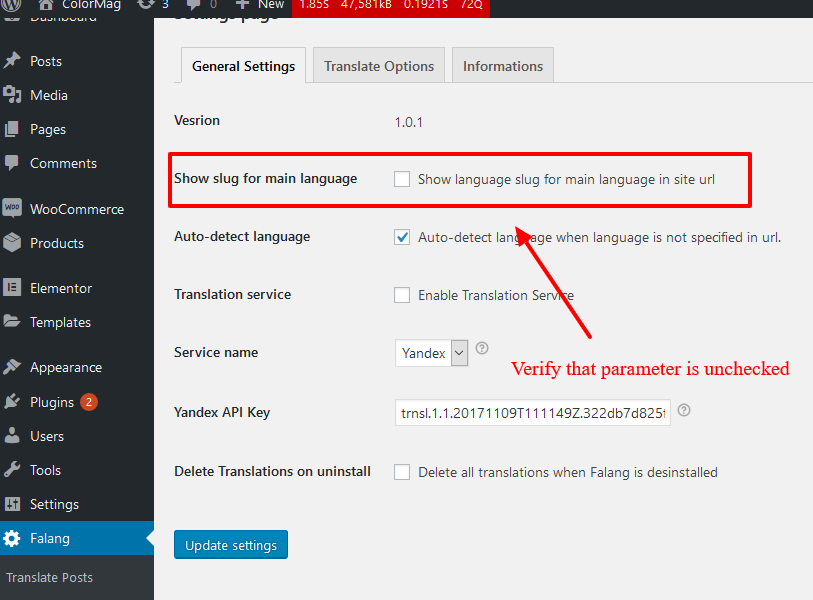Open the Yandex service name dropdown
The height and width of the screenshot is (600, 813).
(431, 353)
